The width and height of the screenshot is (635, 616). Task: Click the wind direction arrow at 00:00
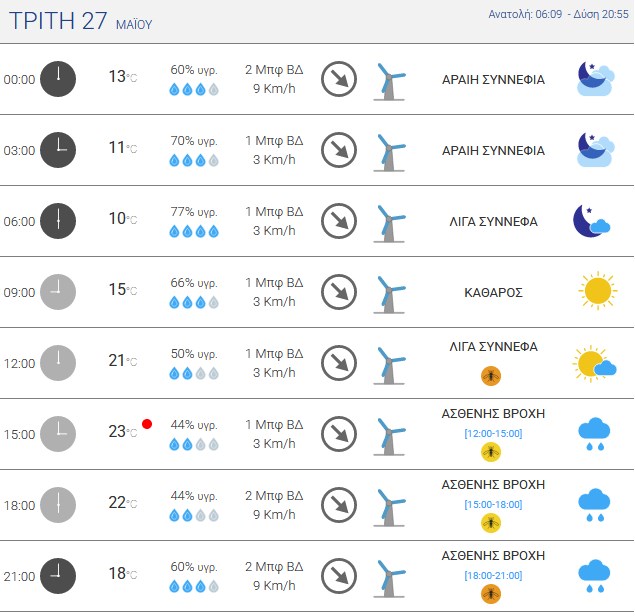point(339,79)
